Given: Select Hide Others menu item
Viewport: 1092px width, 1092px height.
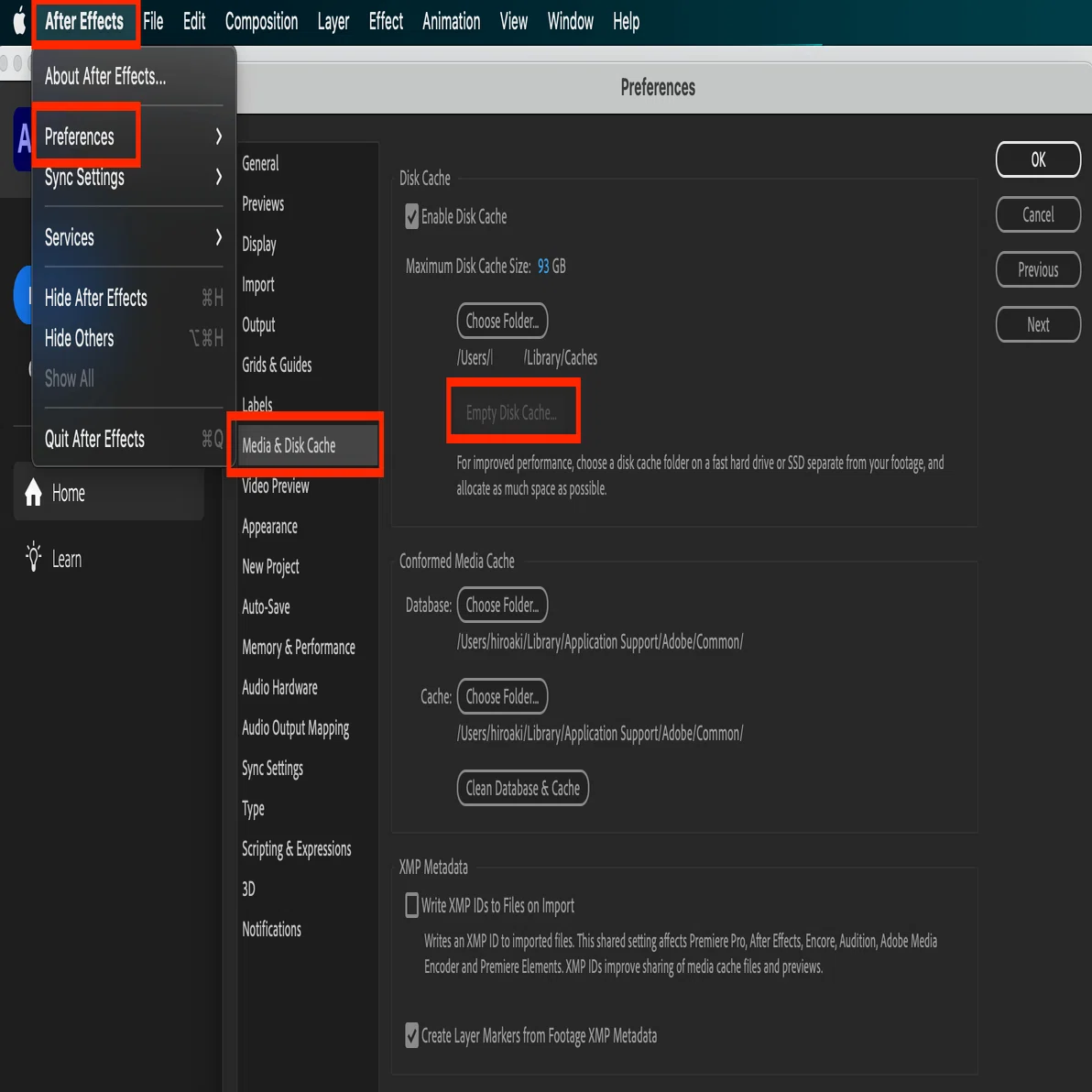Looking at the screenshot, I should pos(133,338).
